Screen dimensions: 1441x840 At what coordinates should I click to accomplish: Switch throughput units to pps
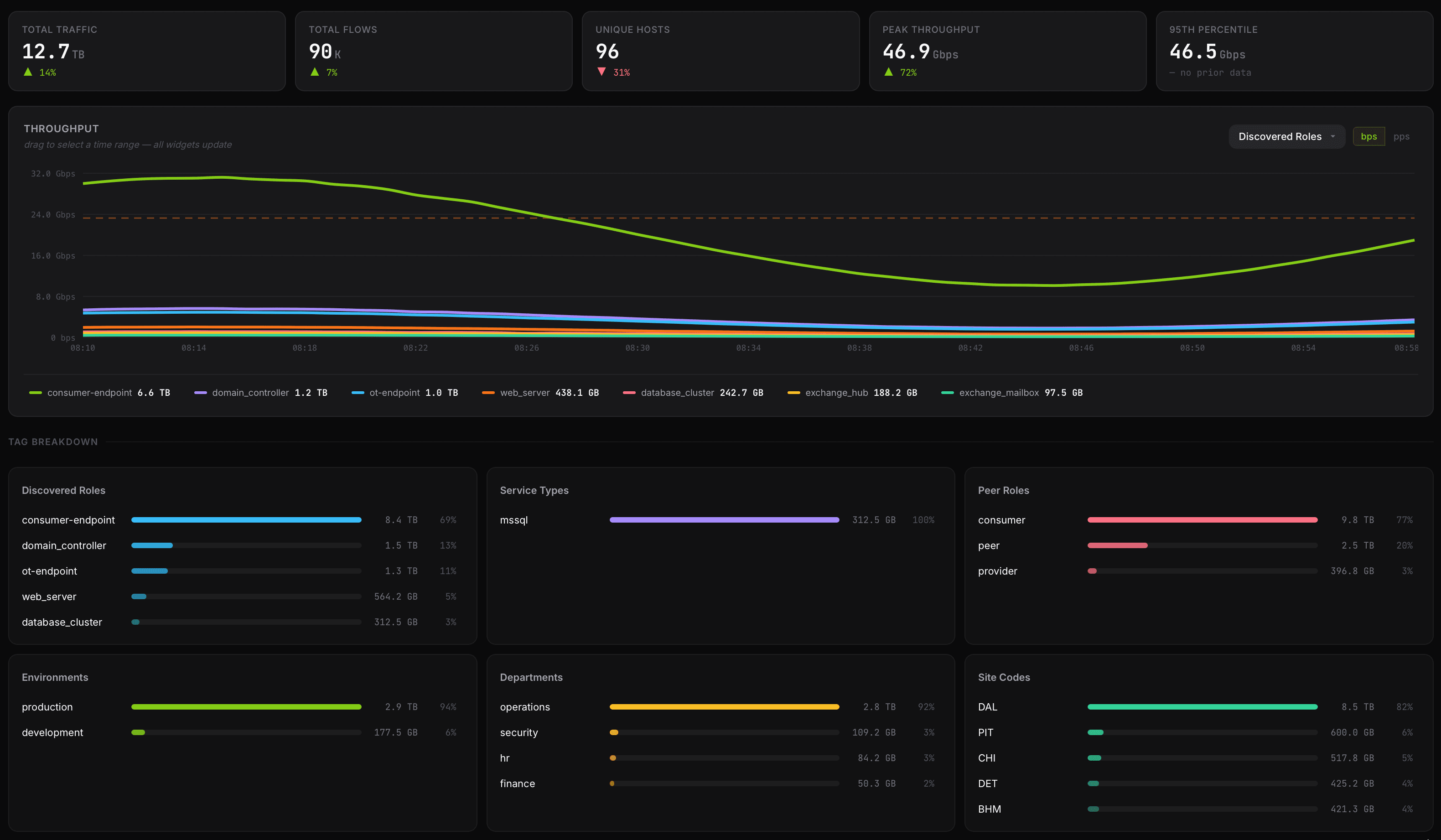click(x=1402, y=136)
